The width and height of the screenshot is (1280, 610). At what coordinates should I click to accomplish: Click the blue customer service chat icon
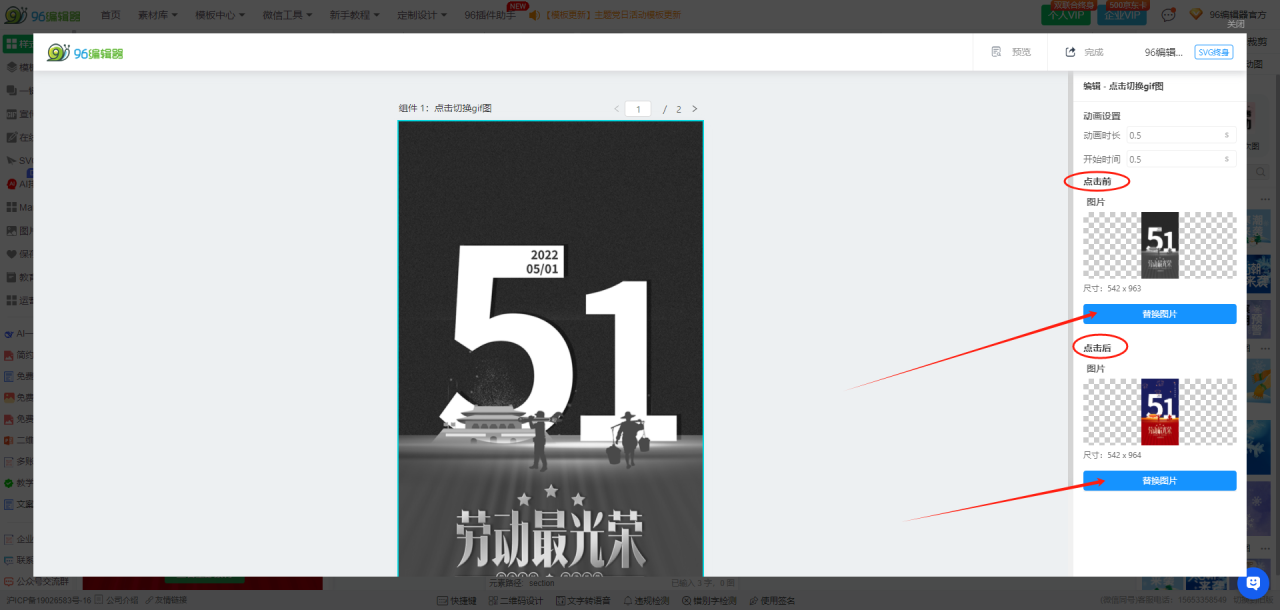[x=1253, y=583]
